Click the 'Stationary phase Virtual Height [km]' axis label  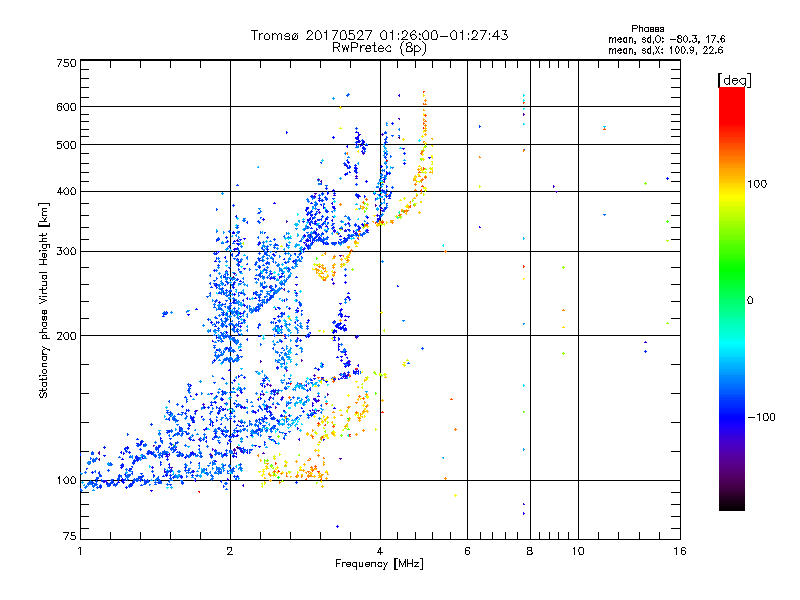(44, 301)
